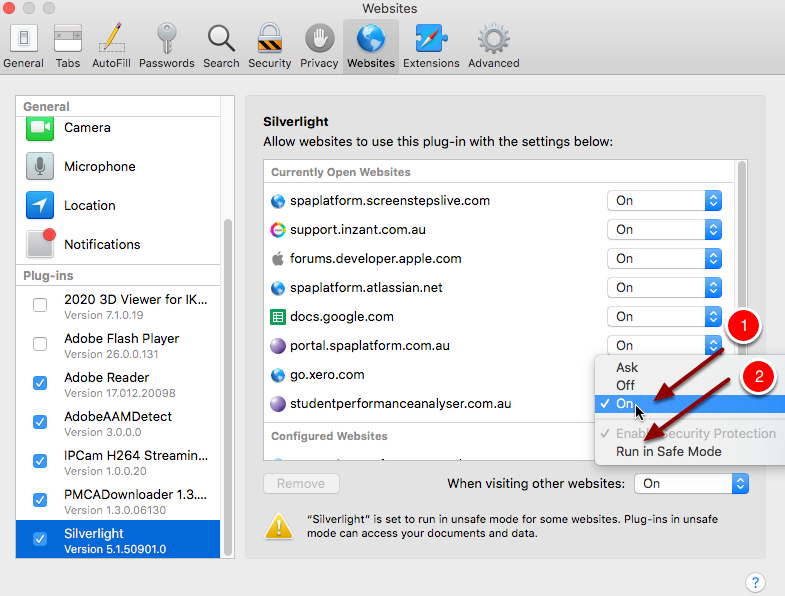
Task: Uncheck the Silverlight plug-in checkbox
Action: [40, 539]
